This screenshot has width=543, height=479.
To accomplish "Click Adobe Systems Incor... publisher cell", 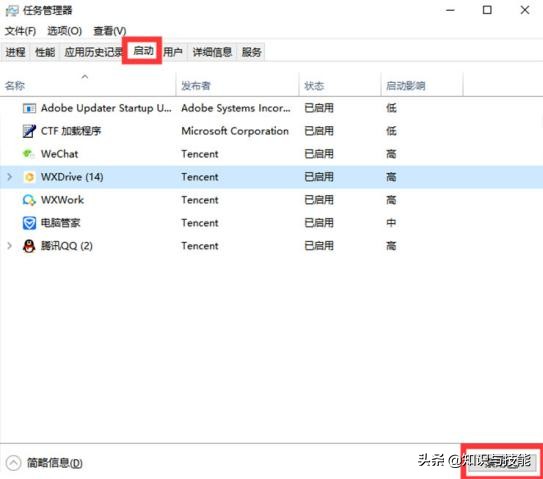I will click(236, 108).
